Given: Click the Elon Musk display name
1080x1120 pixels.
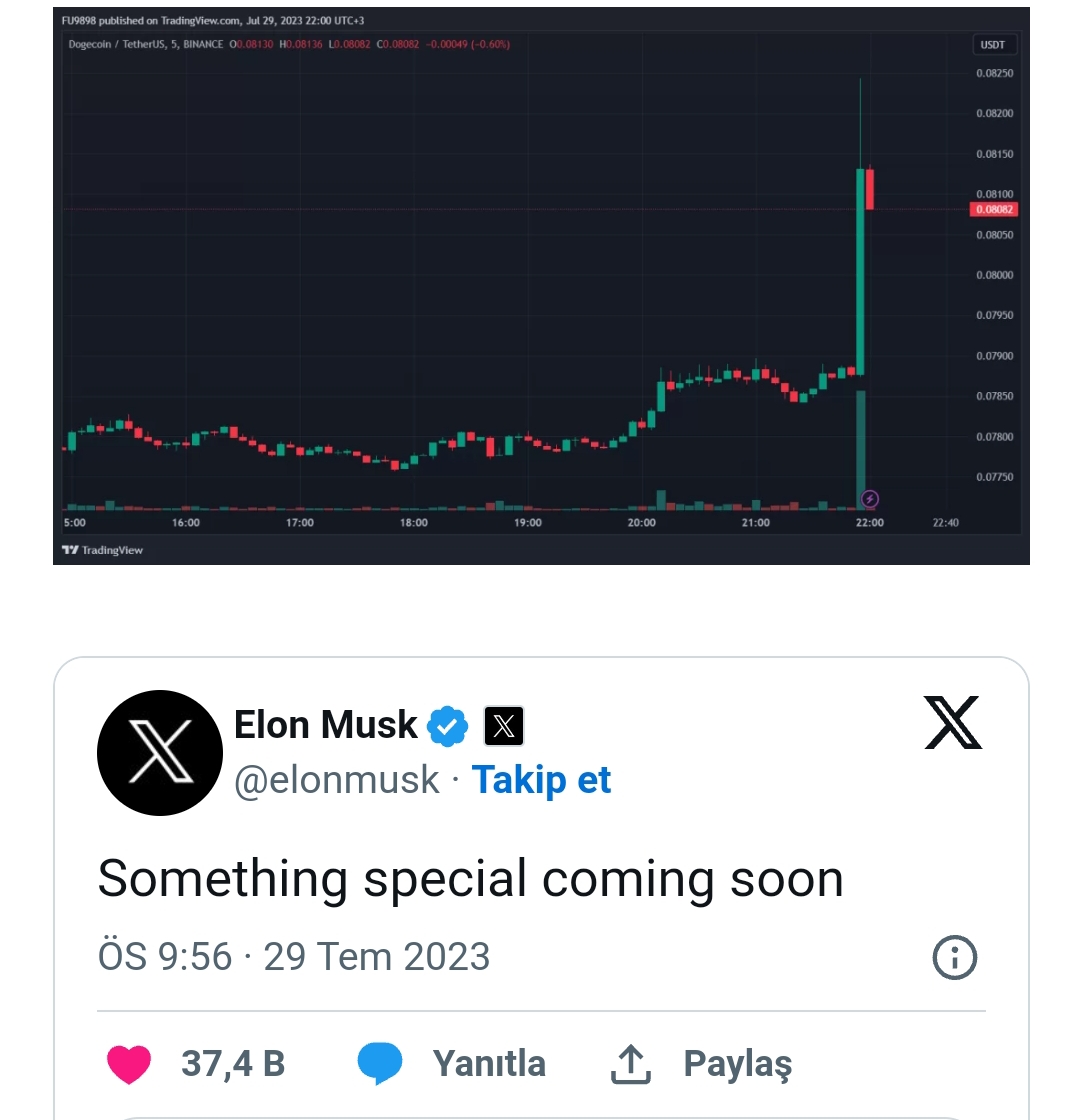Looking at the screenshot, I should (x=326, y=725).
